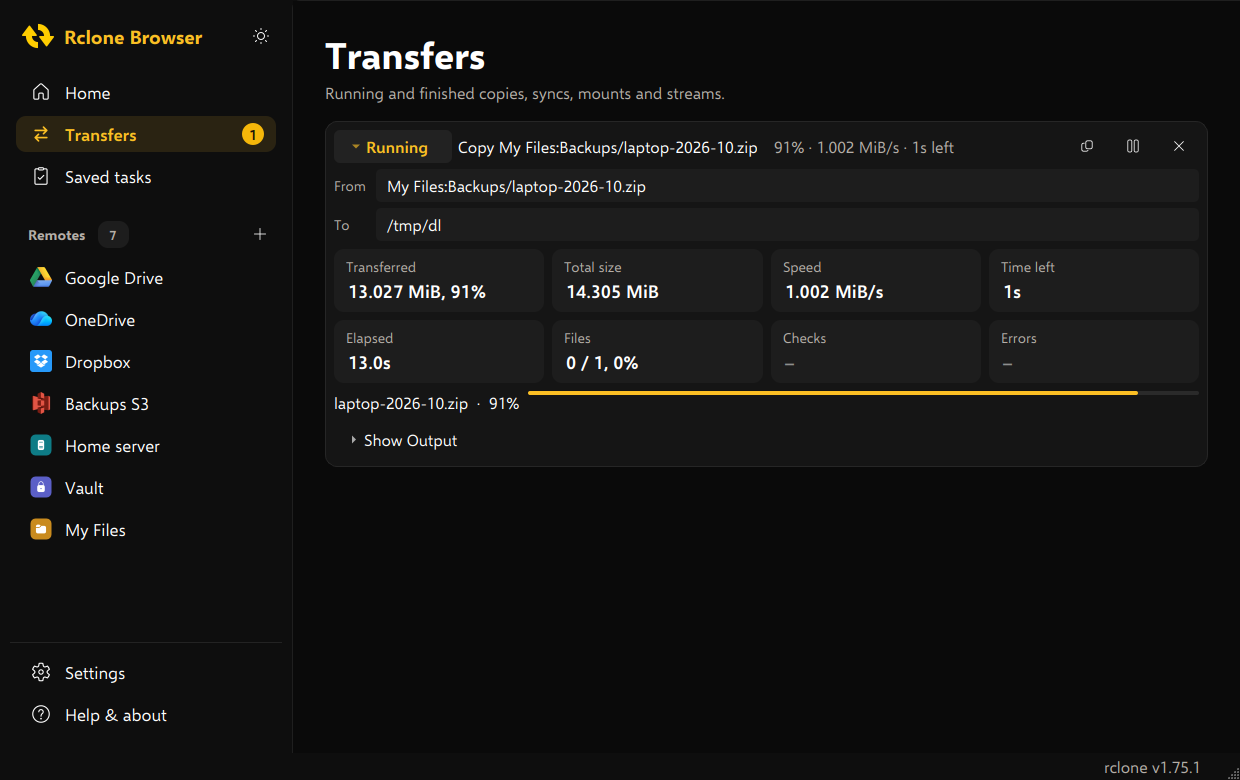1240x780 pixels.
Task: Add a new remote with plus icon
Action: click(260, 234)
